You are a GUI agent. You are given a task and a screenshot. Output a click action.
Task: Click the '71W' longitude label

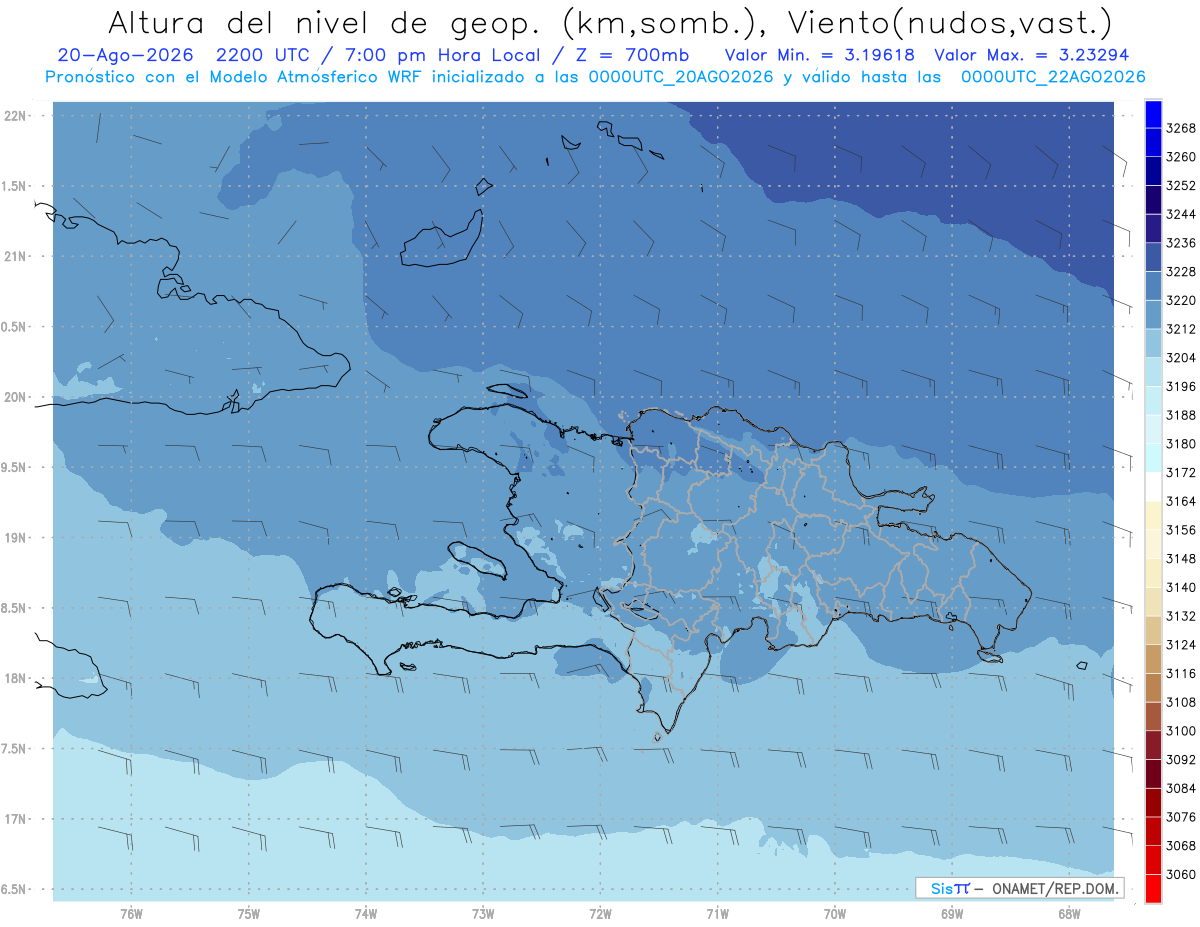(x=717, y=914)
